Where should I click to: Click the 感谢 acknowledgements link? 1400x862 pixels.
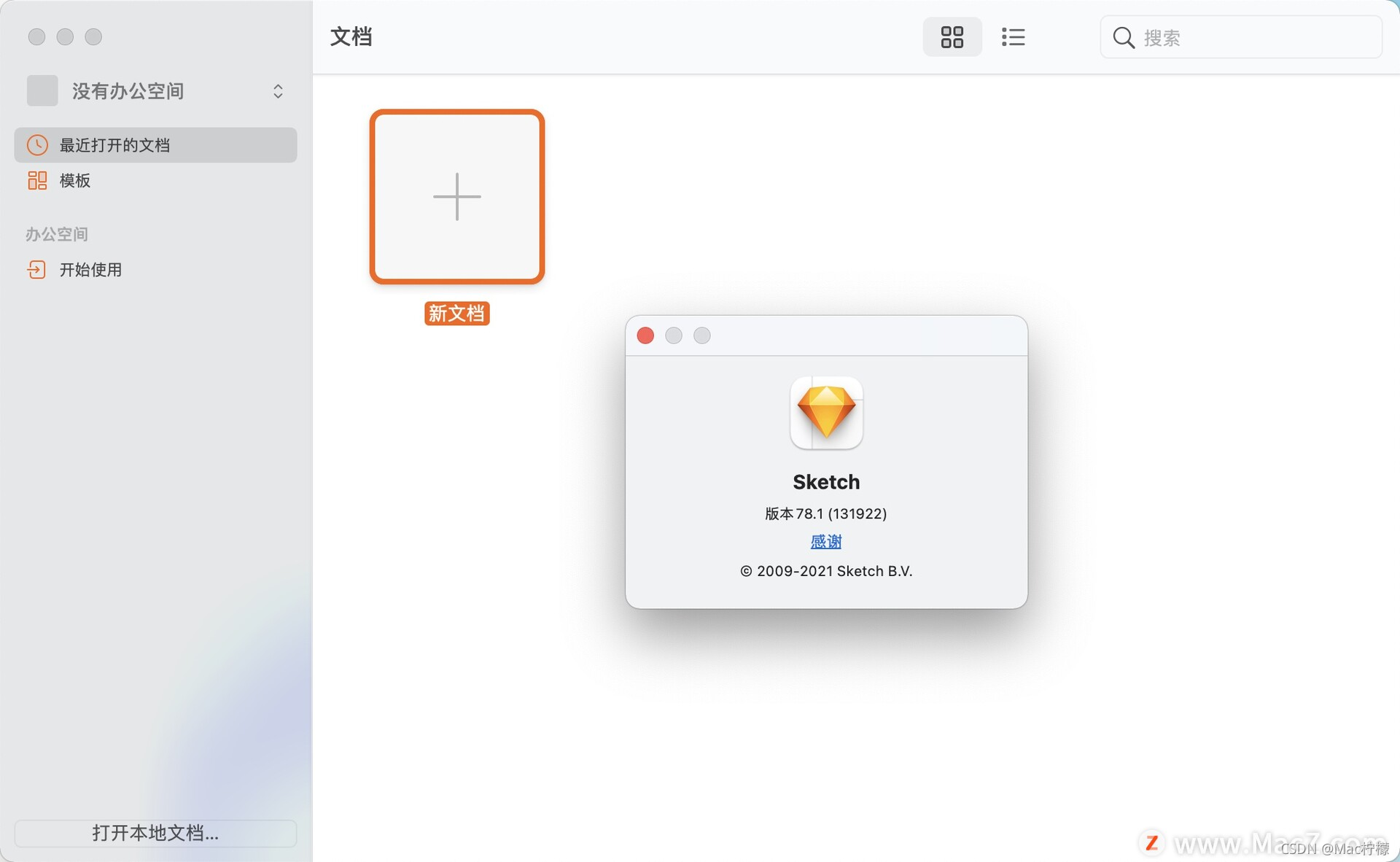(825, 541)
